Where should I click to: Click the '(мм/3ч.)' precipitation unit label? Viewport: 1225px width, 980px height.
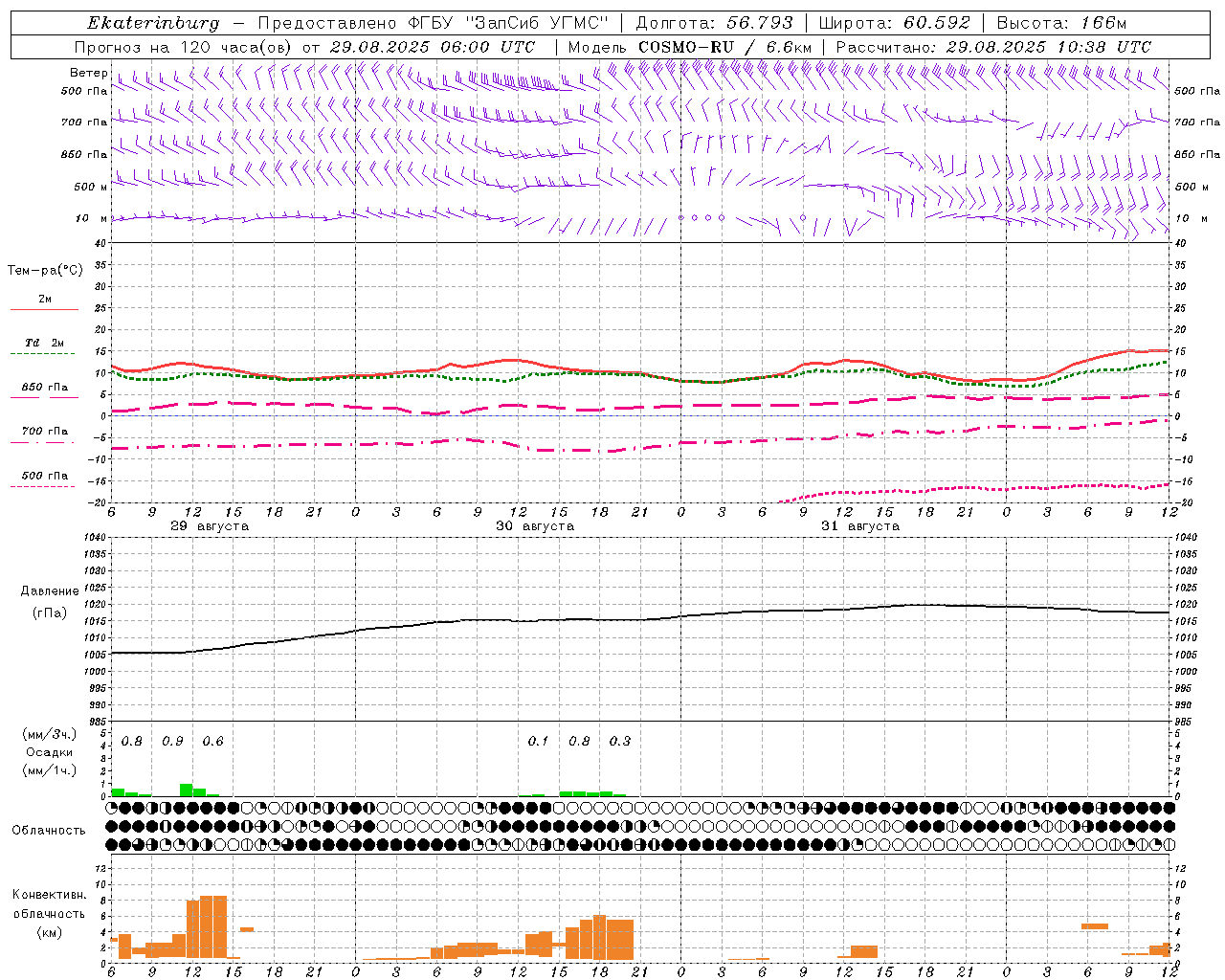[x=50, y=735]
